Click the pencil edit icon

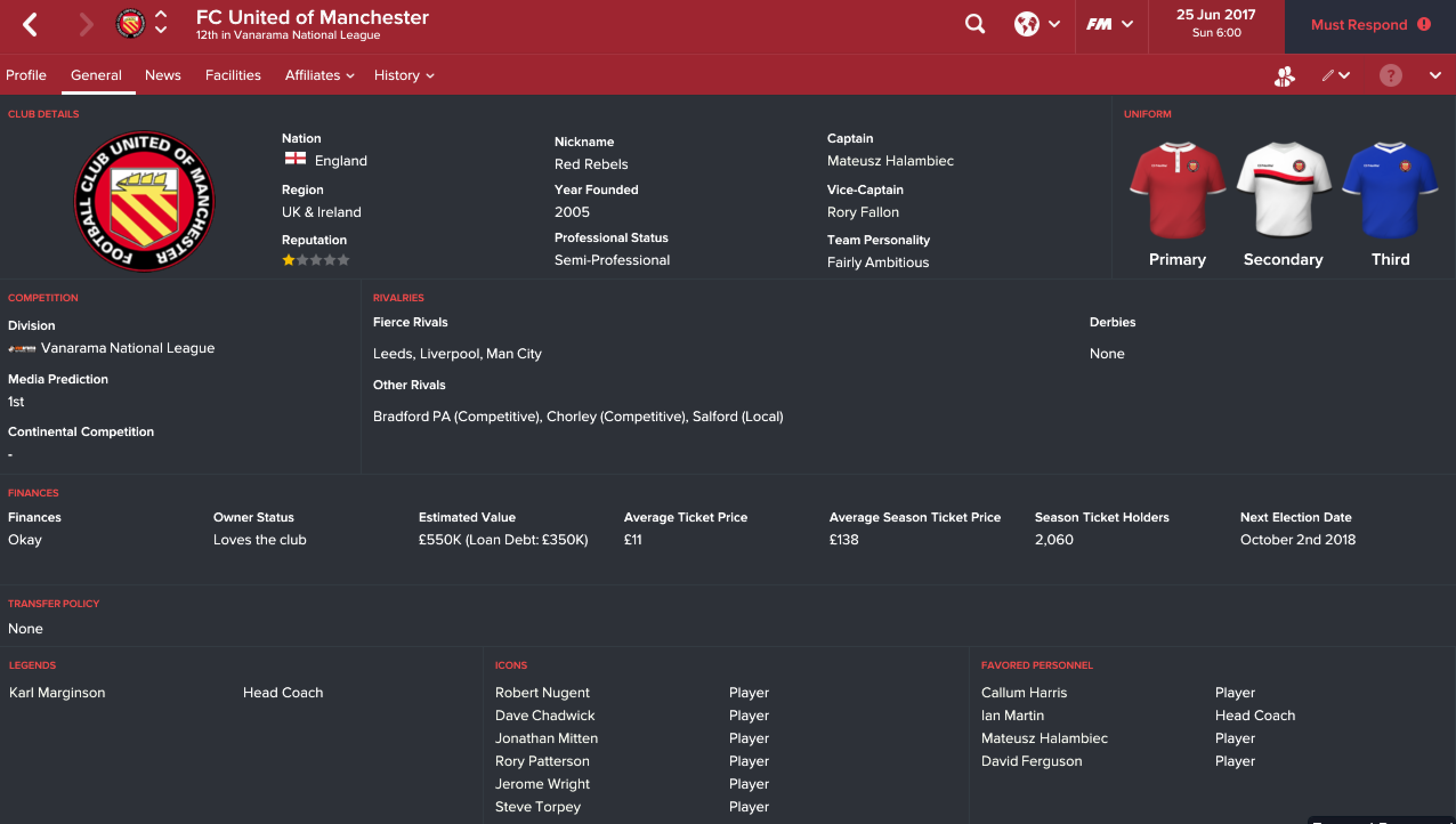tap(1336, 75)
